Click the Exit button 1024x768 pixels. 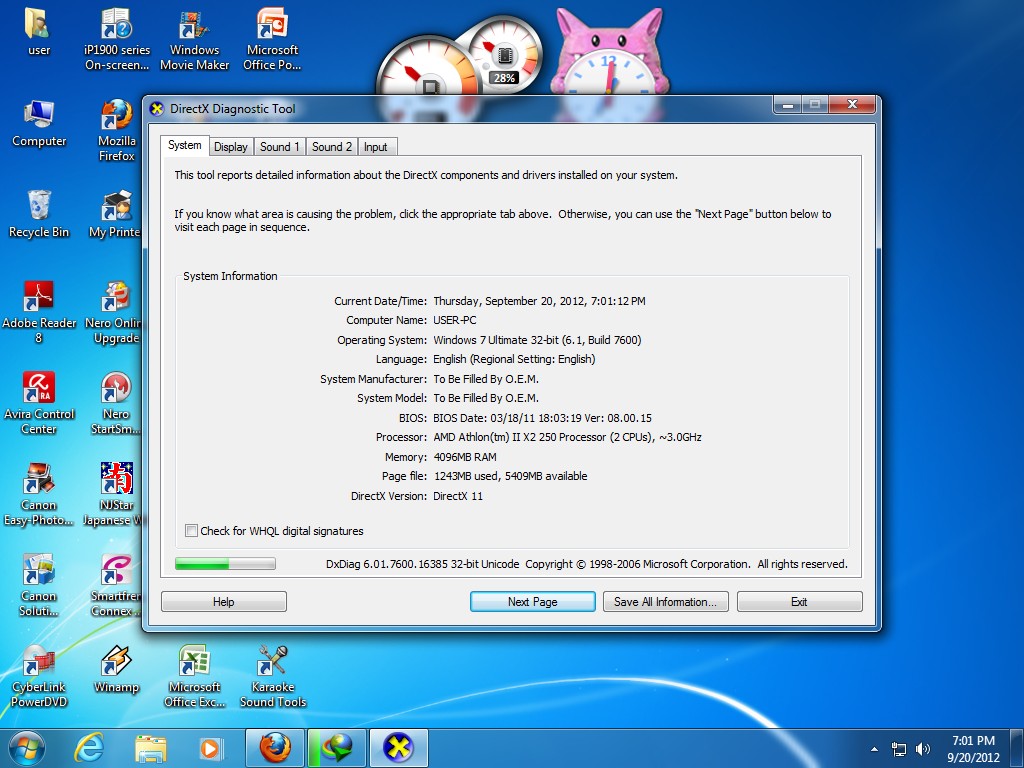799,601
